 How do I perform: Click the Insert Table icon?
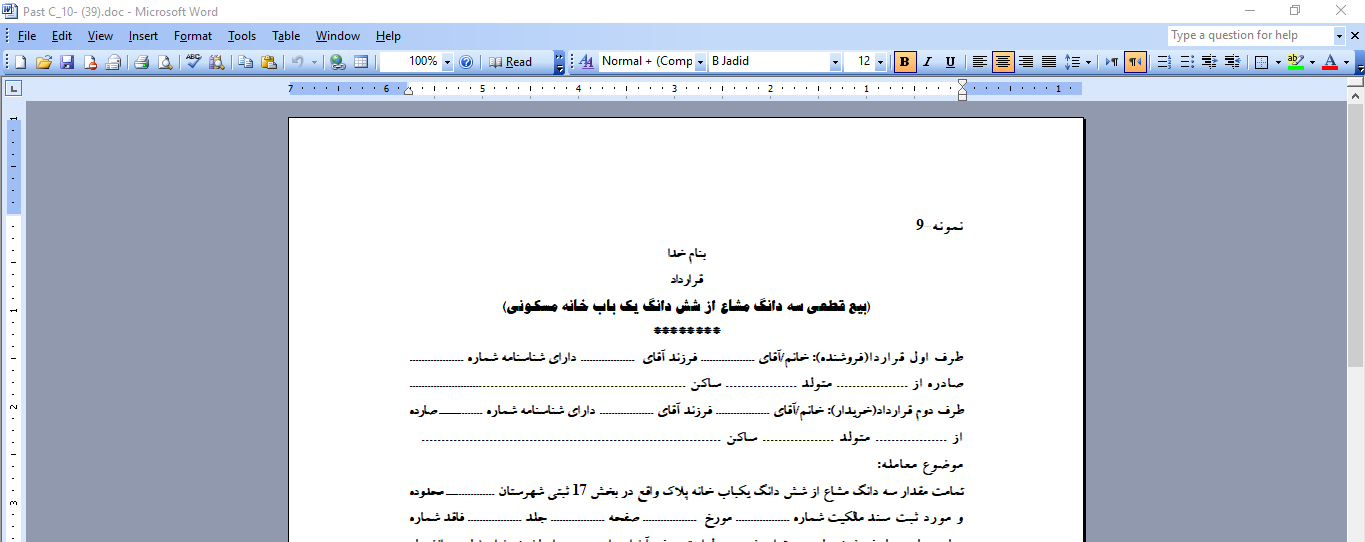[361, 62]
